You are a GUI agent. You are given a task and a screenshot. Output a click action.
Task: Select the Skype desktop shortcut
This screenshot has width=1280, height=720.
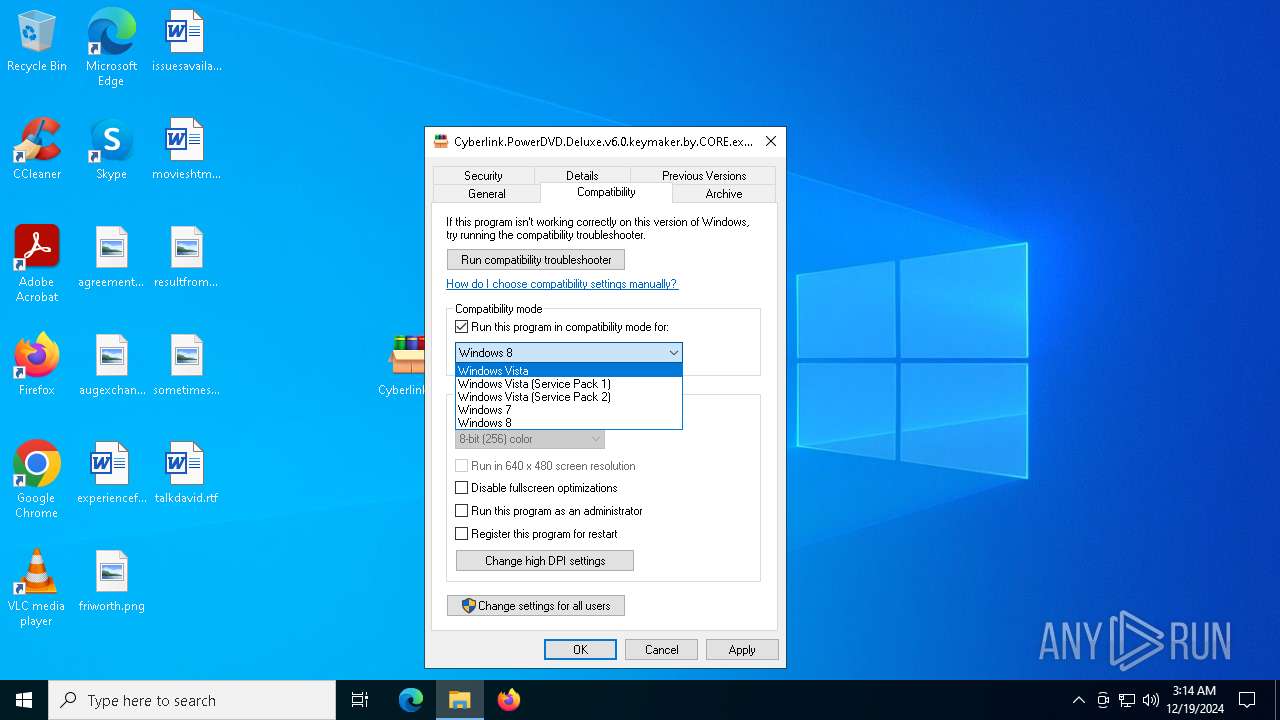click(111, 150)
